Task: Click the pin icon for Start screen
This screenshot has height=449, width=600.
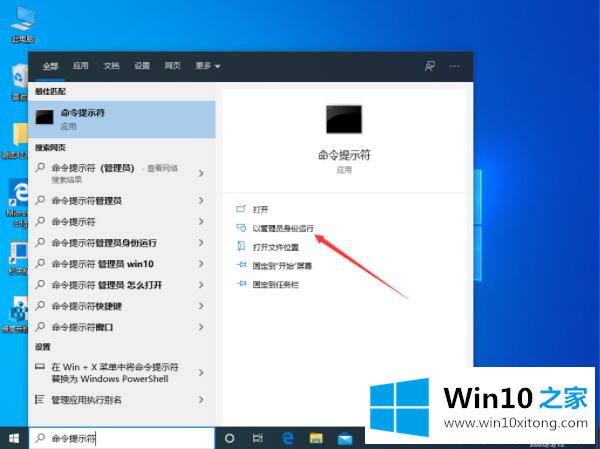Action: pos(241,265)
